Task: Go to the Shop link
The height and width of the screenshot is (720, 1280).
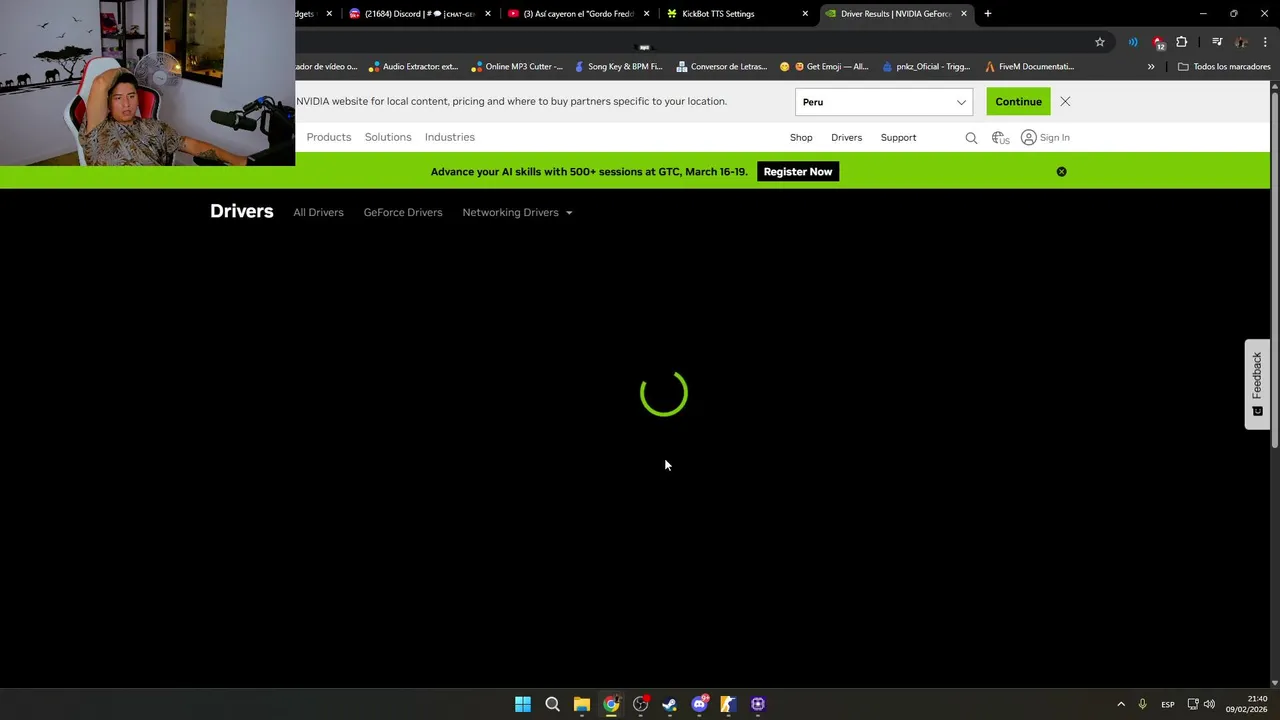Action: [x=801, y=138]
